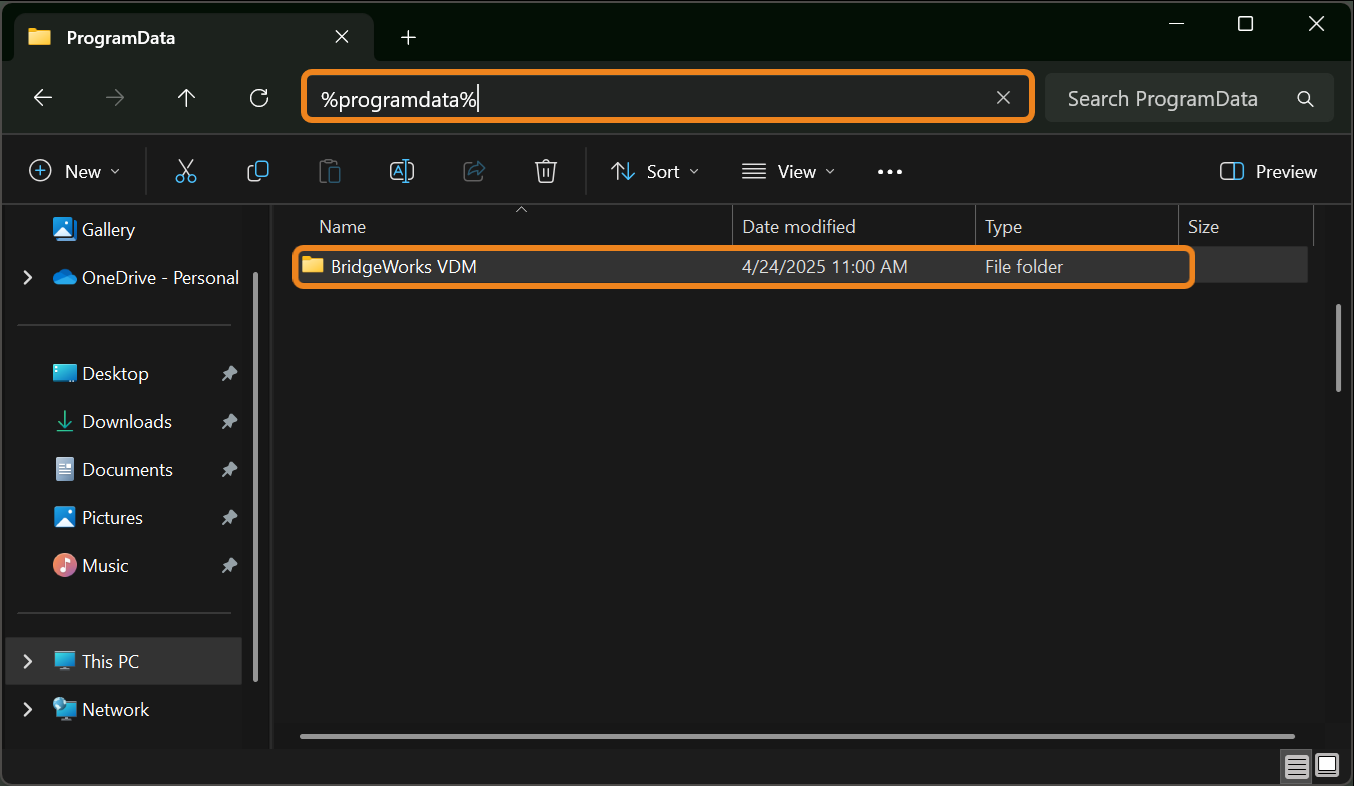
Task: Expand the This PC node
Action: 28,661
